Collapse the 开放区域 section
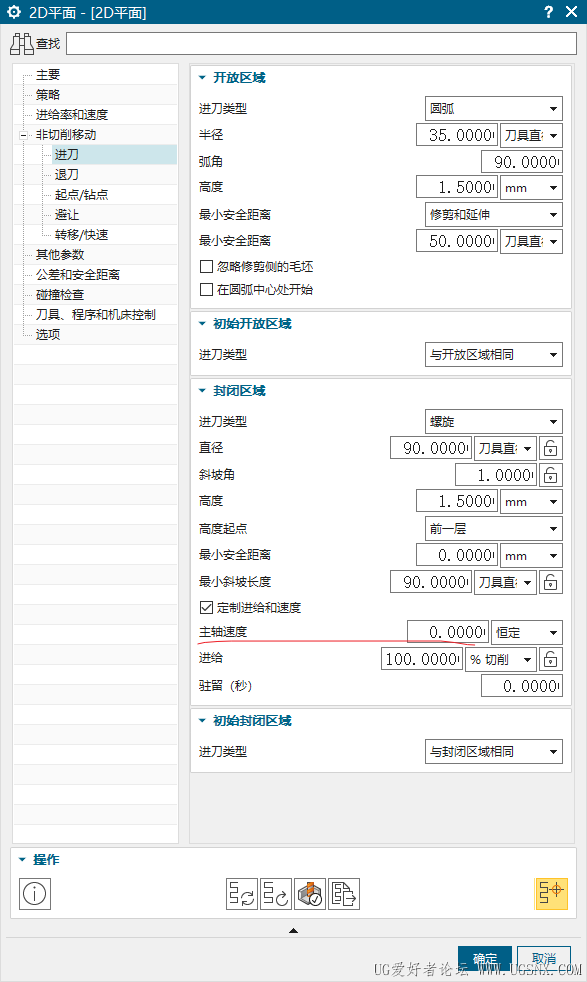The width and height of the screenshot is (587, 982). pos(202,78)
